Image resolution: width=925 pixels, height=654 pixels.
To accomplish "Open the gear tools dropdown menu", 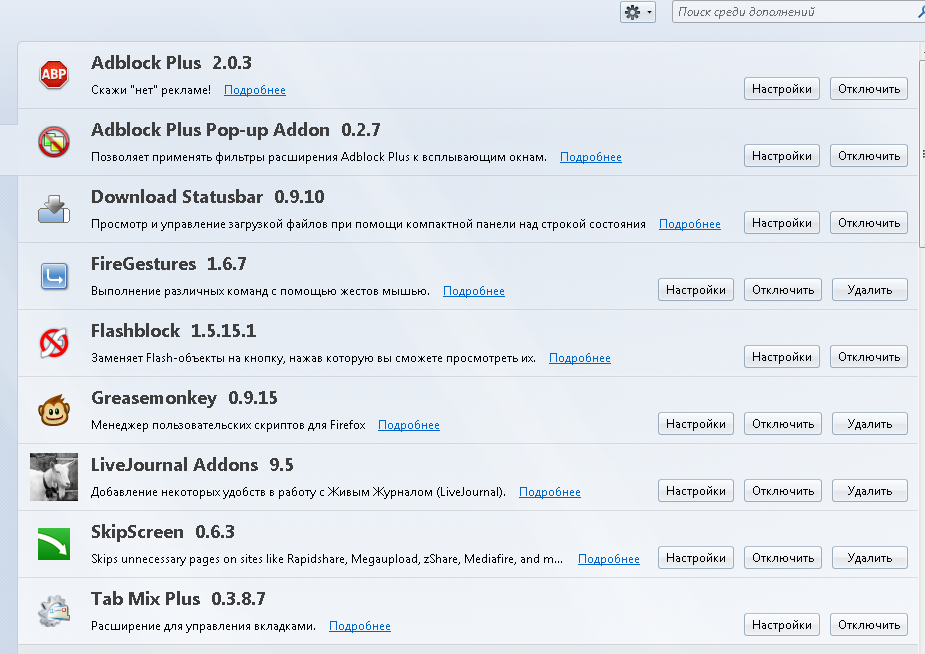I will click(x=638, y=12).
